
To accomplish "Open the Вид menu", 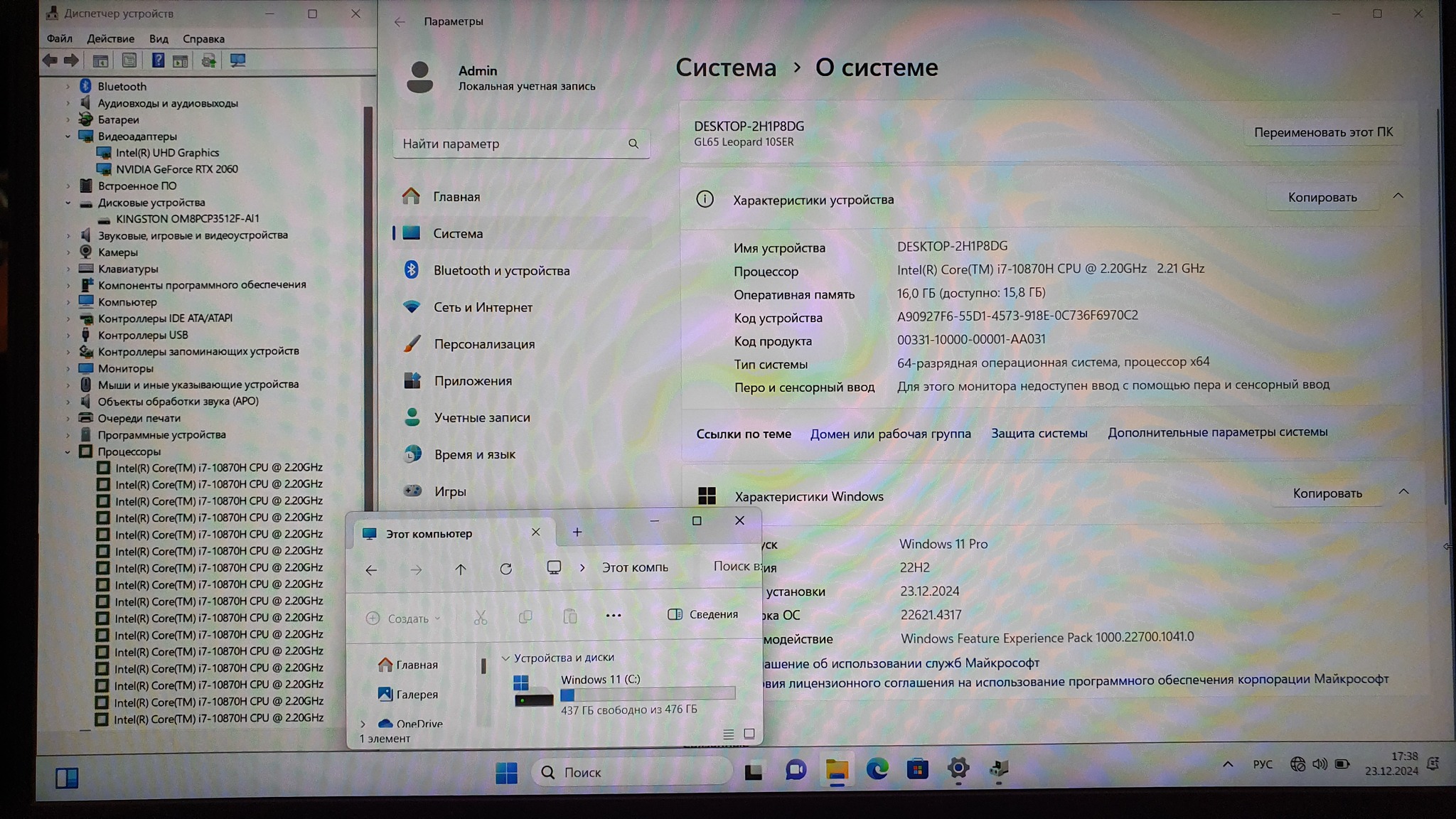I will pyautogui.click(x=159, y=39).
